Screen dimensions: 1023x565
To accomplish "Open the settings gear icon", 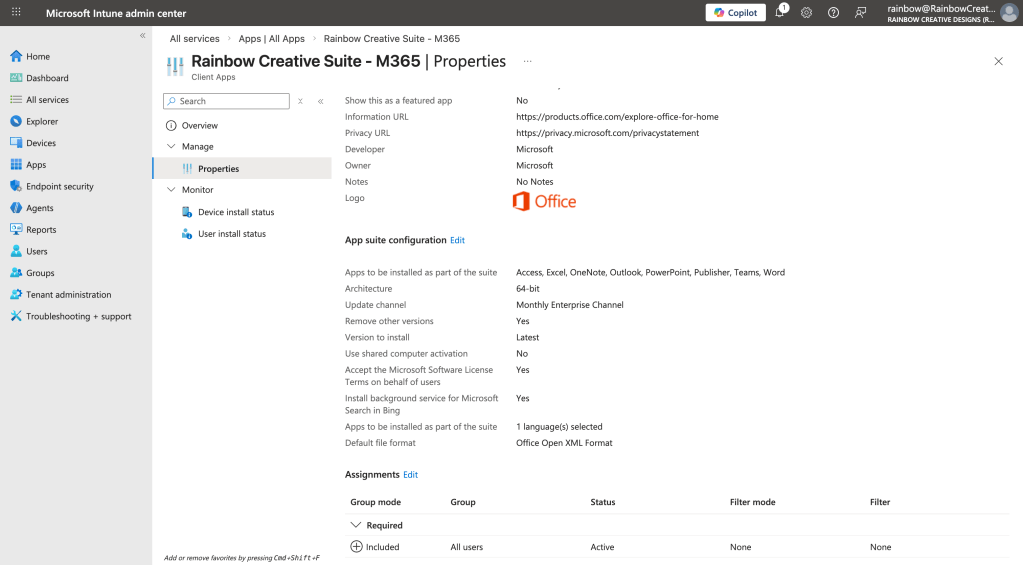I will [806, 13].
